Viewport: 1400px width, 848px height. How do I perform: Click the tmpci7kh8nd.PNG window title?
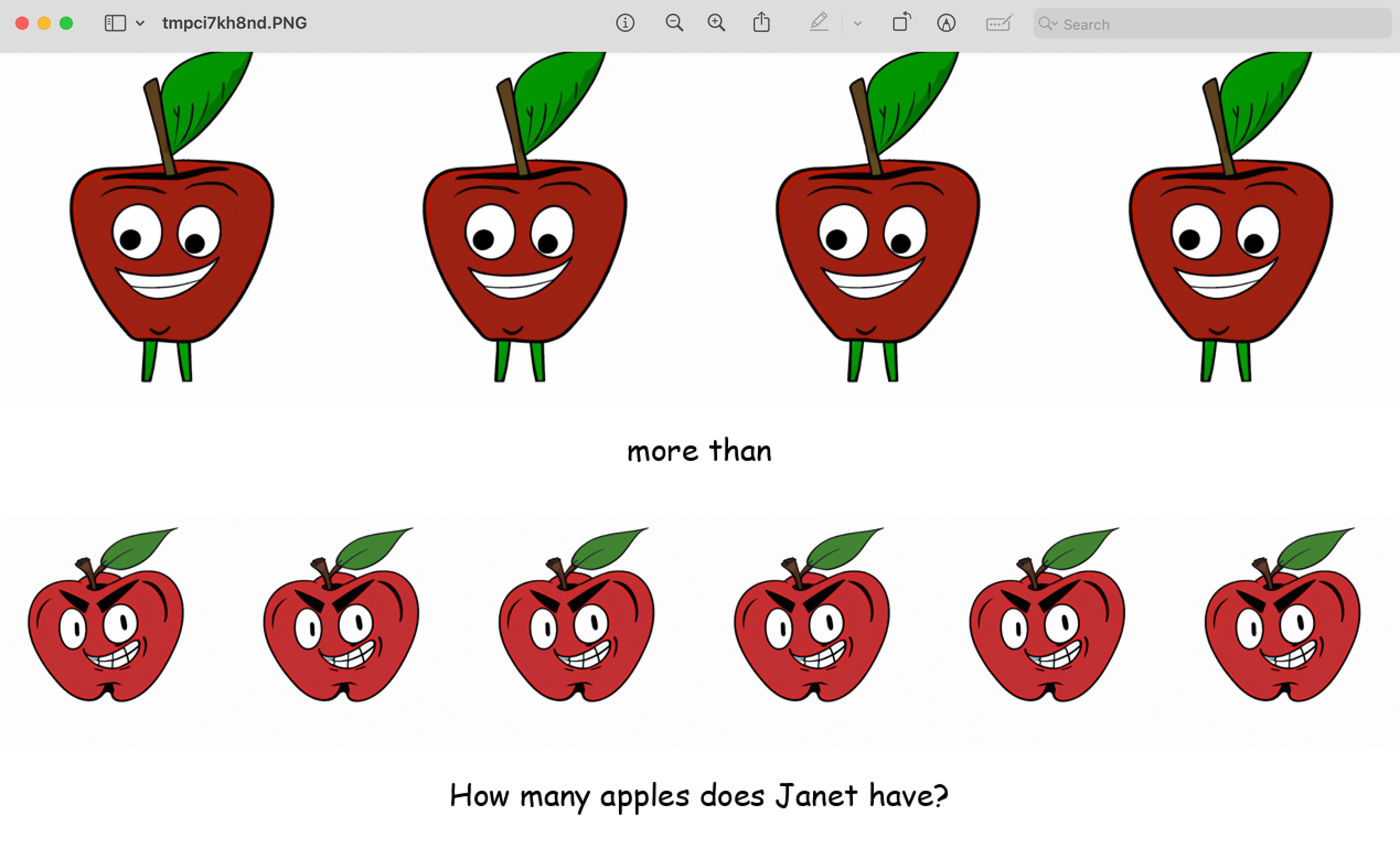(234, 23)
